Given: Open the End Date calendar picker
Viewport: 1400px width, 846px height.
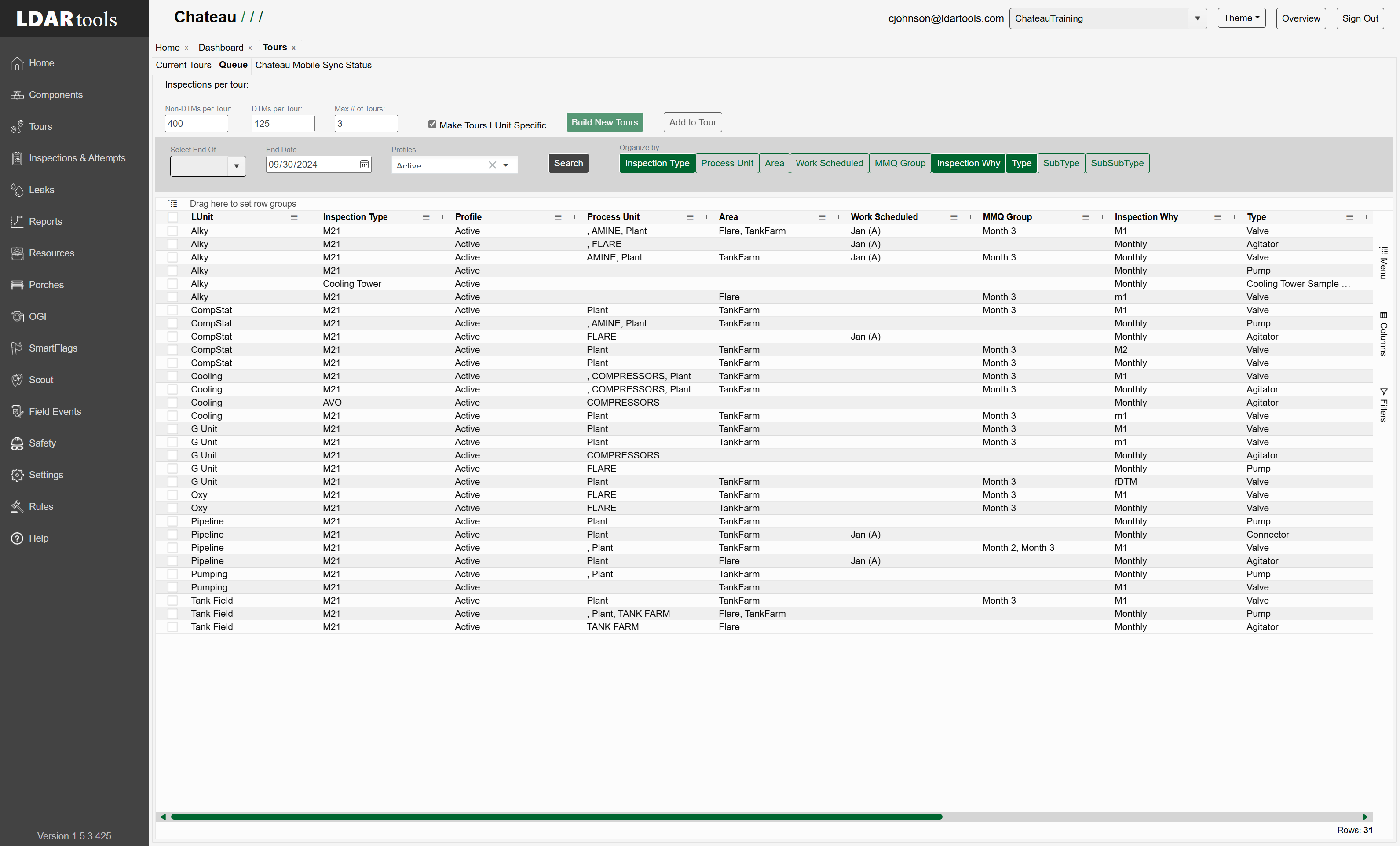Looking at the screenshot, I should 364,164.
